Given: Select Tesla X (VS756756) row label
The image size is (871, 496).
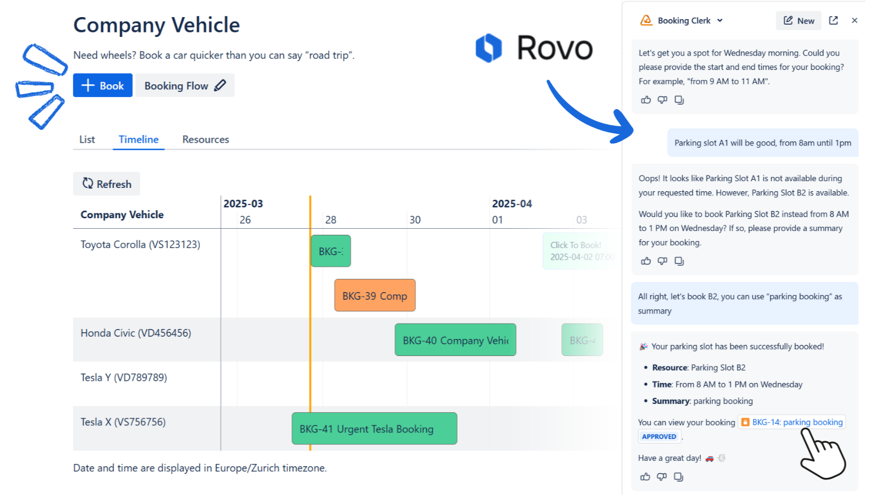Looking at the screenshot, I should (x=123, y=422).
